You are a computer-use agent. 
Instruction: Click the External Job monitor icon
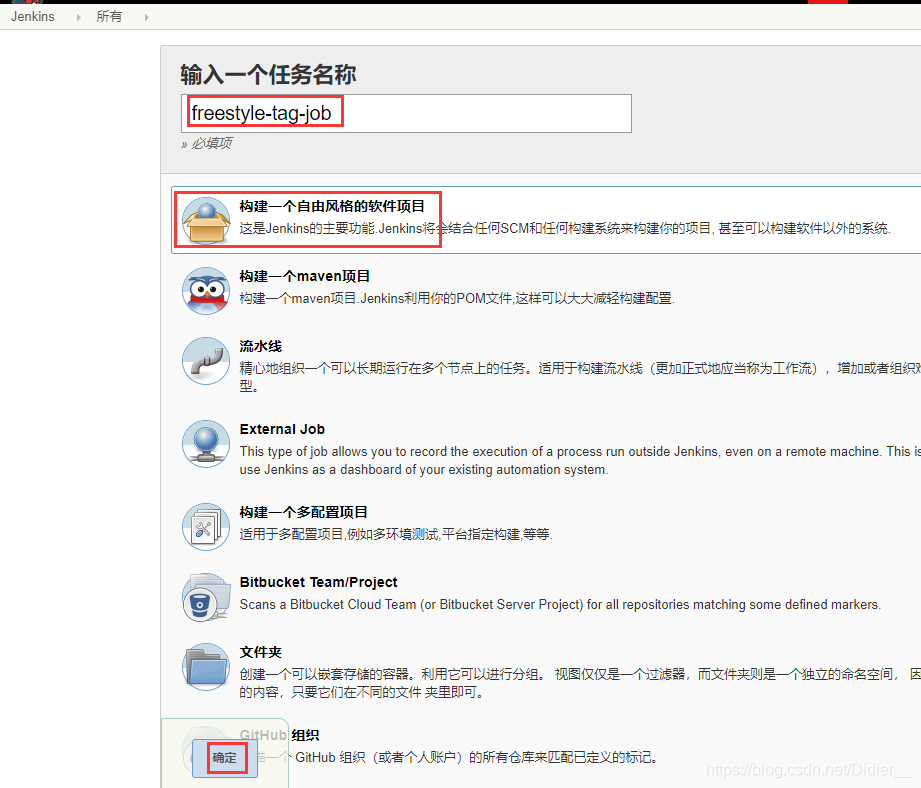206,443
